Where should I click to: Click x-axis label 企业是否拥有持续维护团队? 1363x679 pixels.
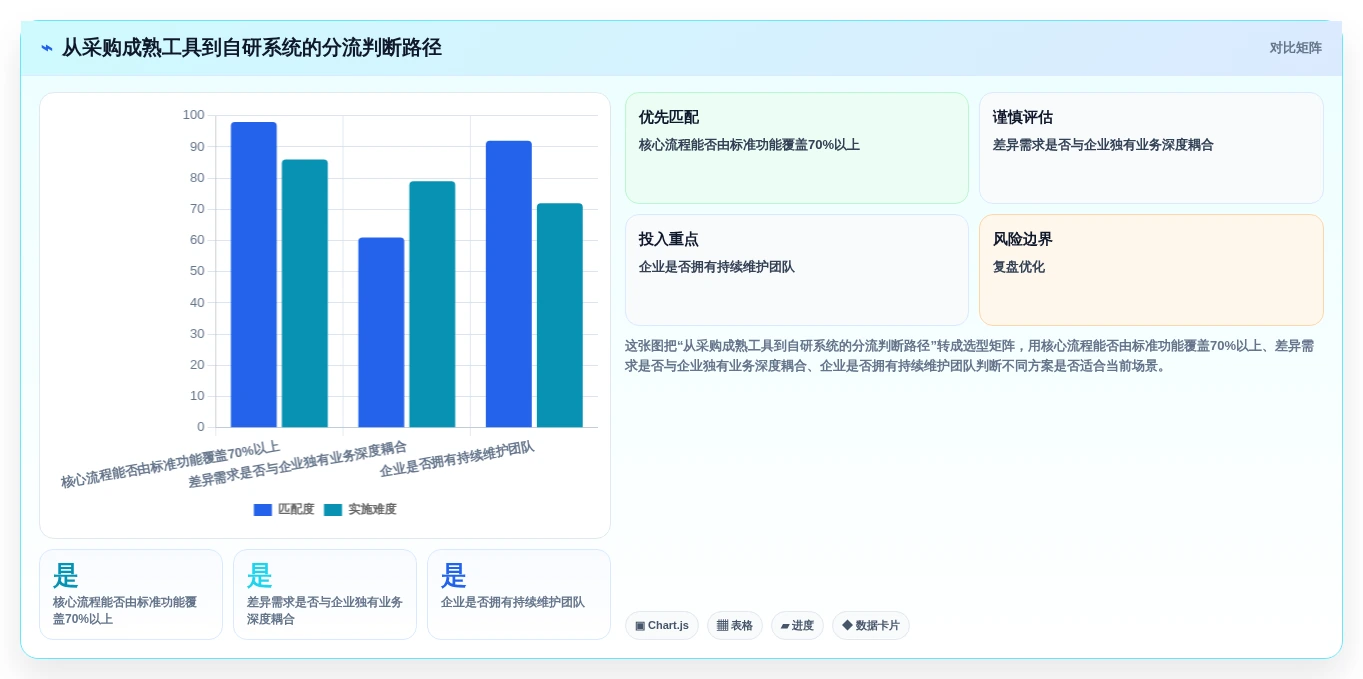[457, 460]
